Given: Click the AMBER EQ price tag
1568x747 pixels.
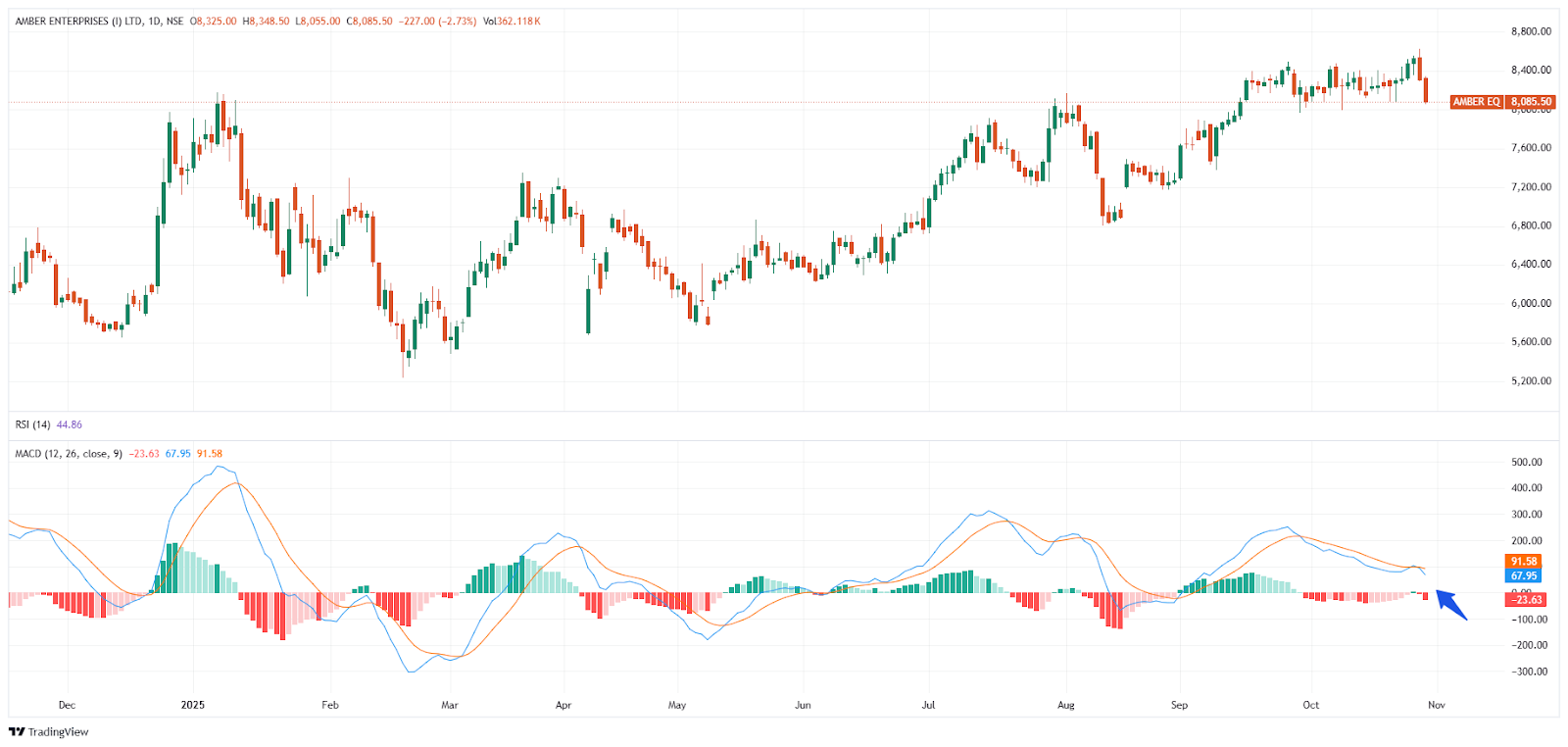Looking at the screenshot, I should (x=1476, y=102).
